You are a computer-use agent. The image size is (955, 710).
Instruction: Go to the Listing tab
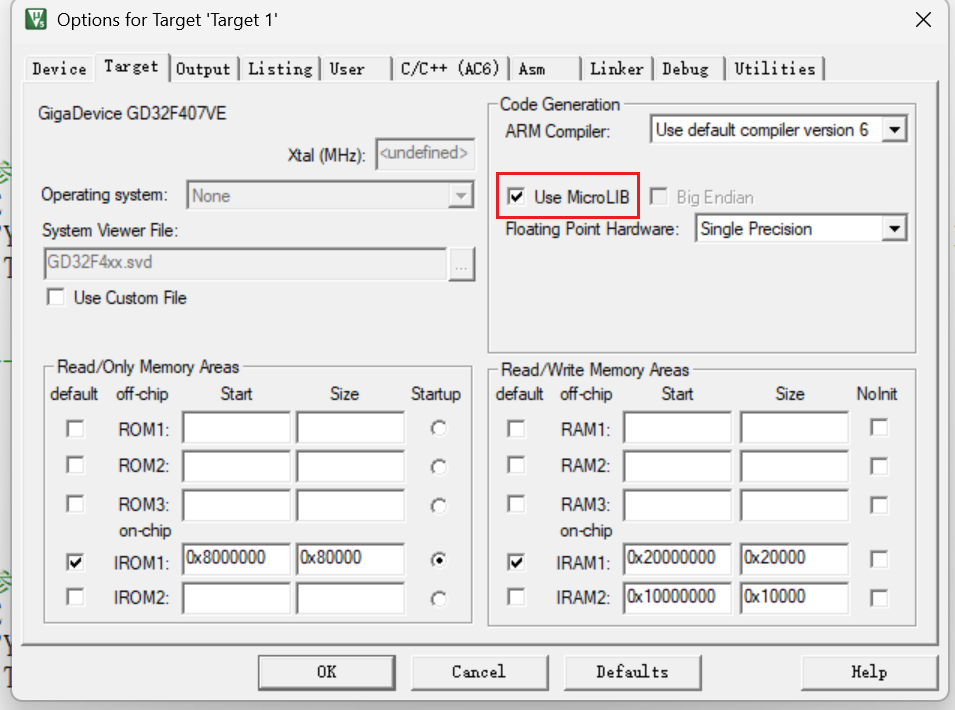click(280, 69)
